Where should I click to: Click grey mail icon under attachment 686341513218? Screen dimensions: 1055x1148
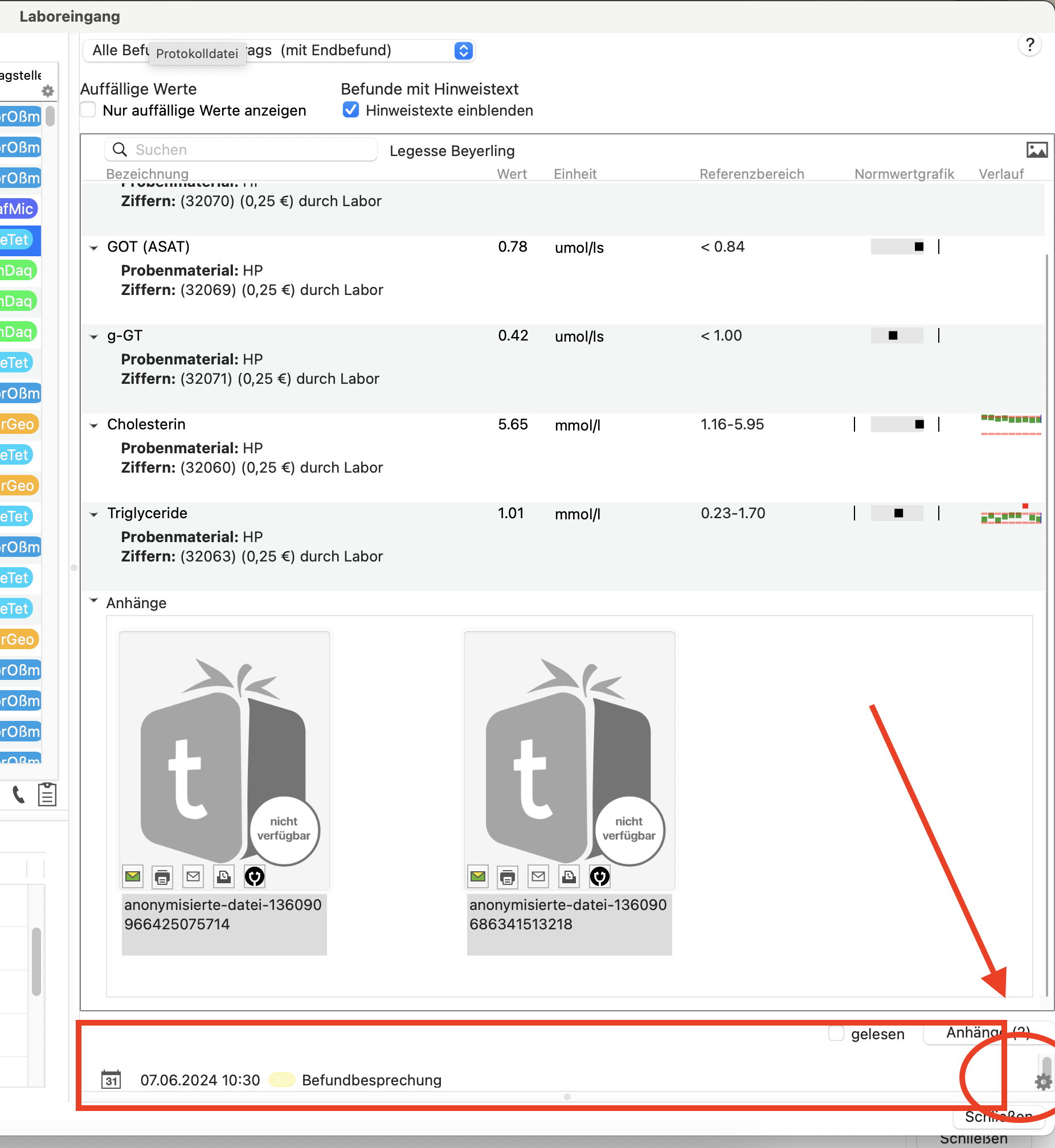coord(538,876)
